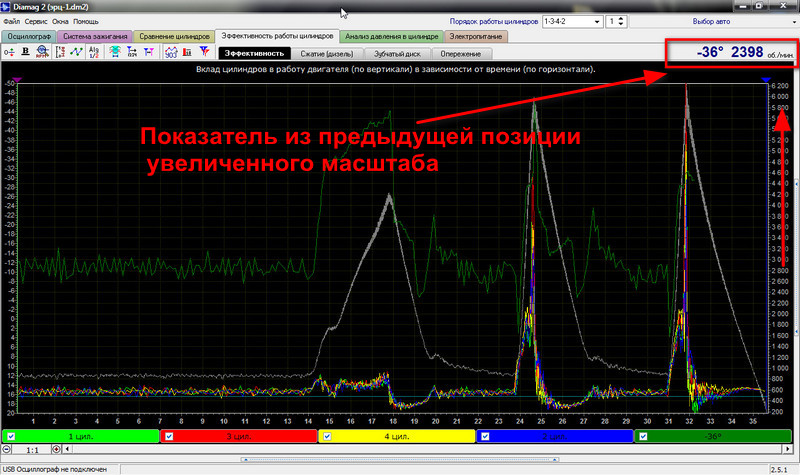Select the "Эффективность" sub-tab

(255, 54)
